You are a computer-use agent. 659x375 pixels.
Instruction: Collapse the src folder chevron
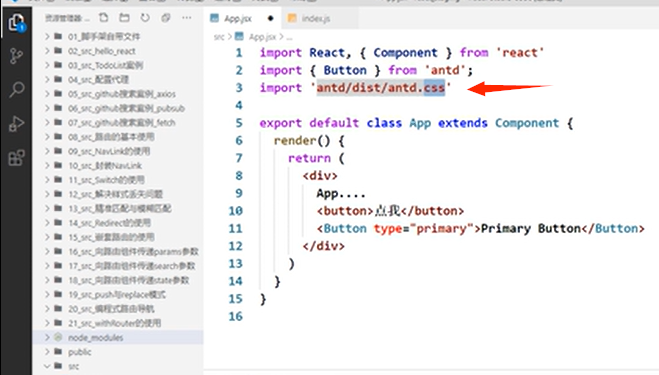pos(47,366)
